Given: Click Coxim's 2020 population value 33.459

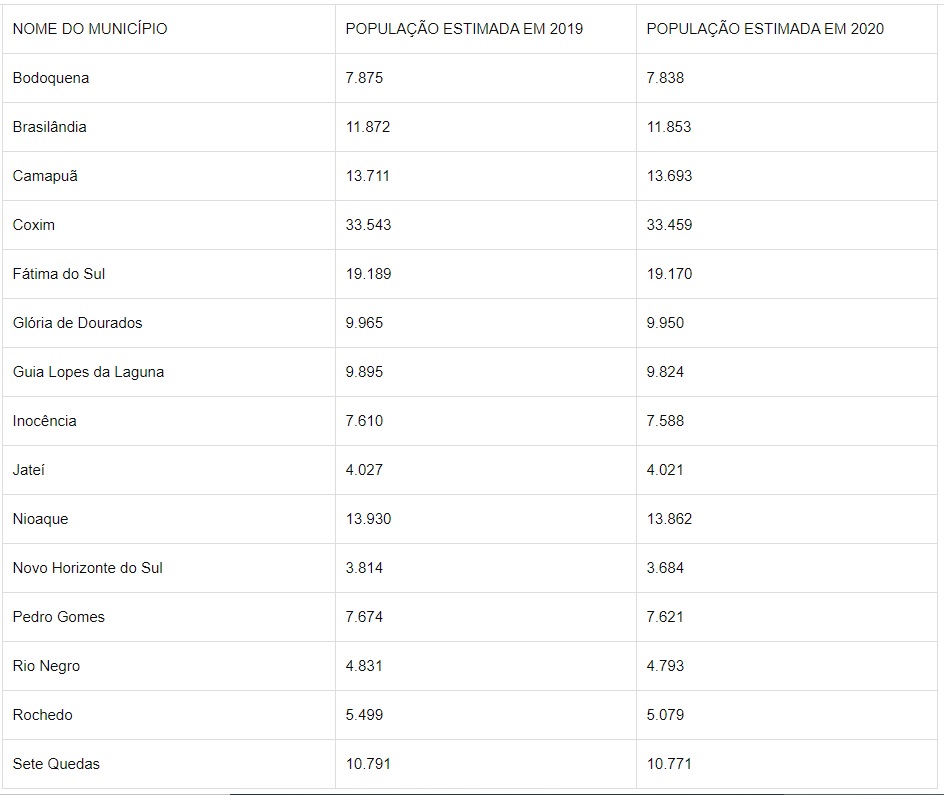Looking at the screenshot, I should click(x=669, y=225).
